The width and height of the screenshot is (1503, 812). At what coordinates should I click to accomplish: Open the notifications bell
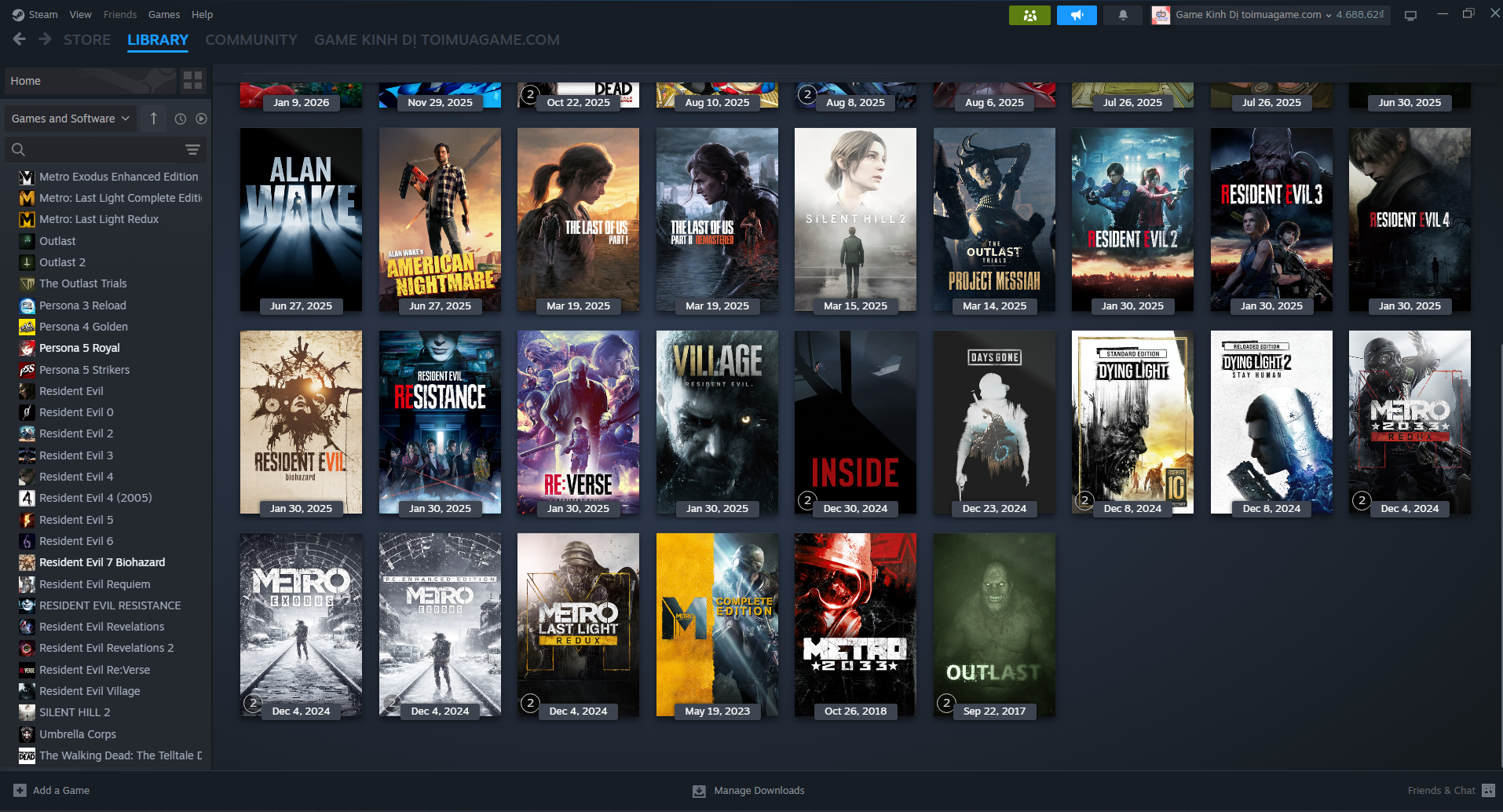(x=1123, y=15)
